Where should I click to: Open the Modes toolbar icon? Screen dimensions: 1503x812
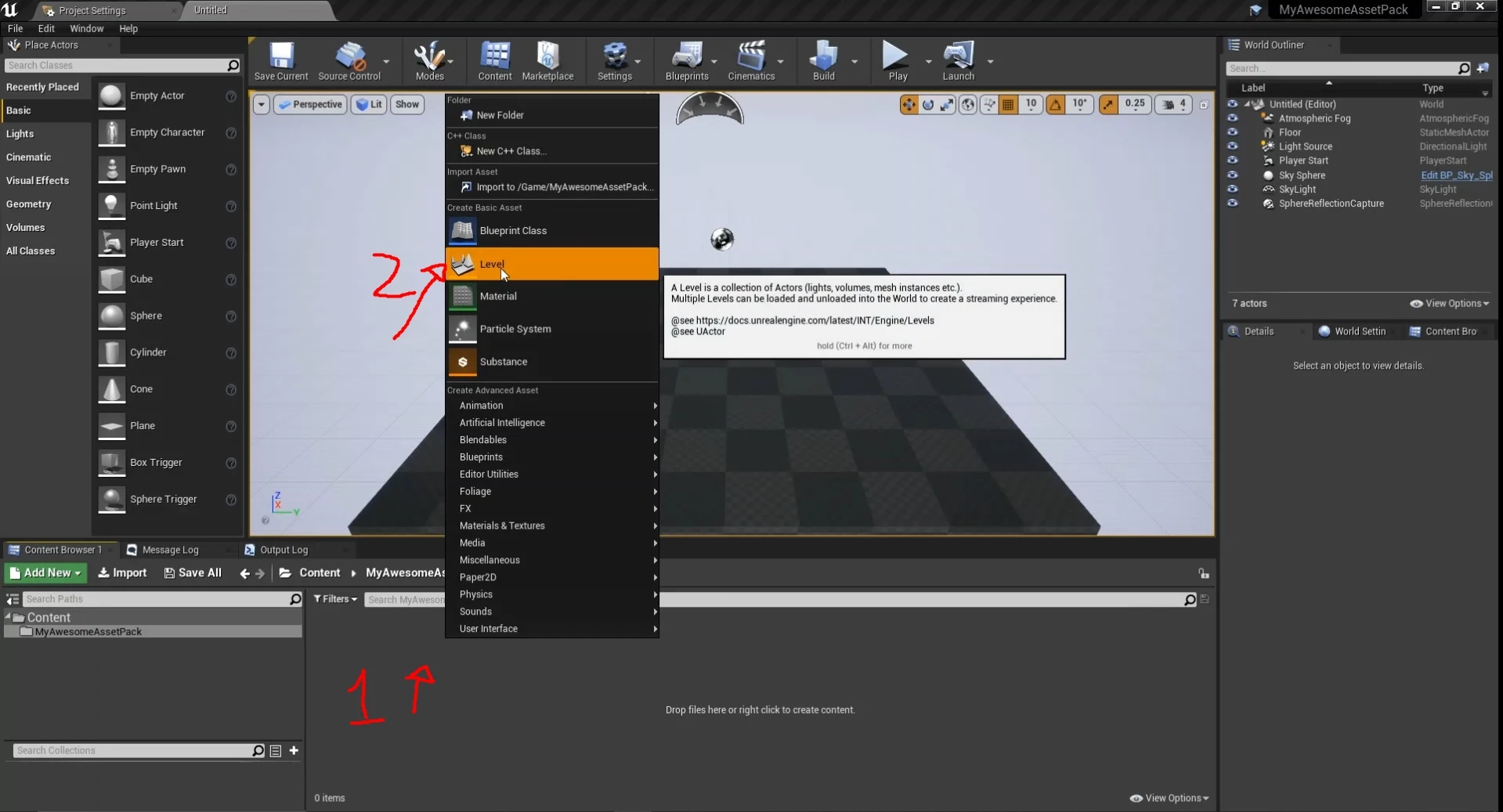pos(429,62)
